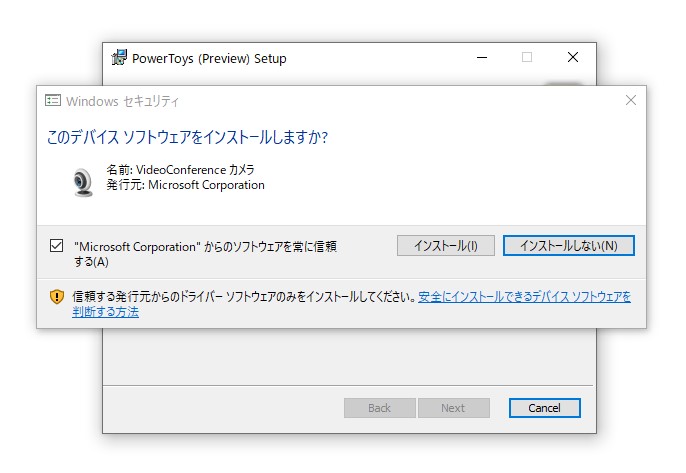Click the maximize button of PowerToys Setup
686x473 pixels.
click(x=527, y=57)
